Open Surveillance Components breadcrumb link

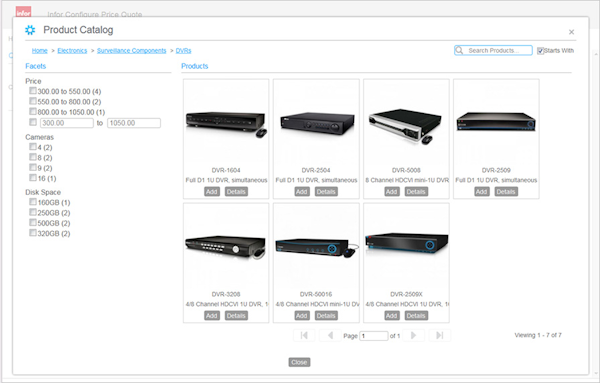pos(132,51)
